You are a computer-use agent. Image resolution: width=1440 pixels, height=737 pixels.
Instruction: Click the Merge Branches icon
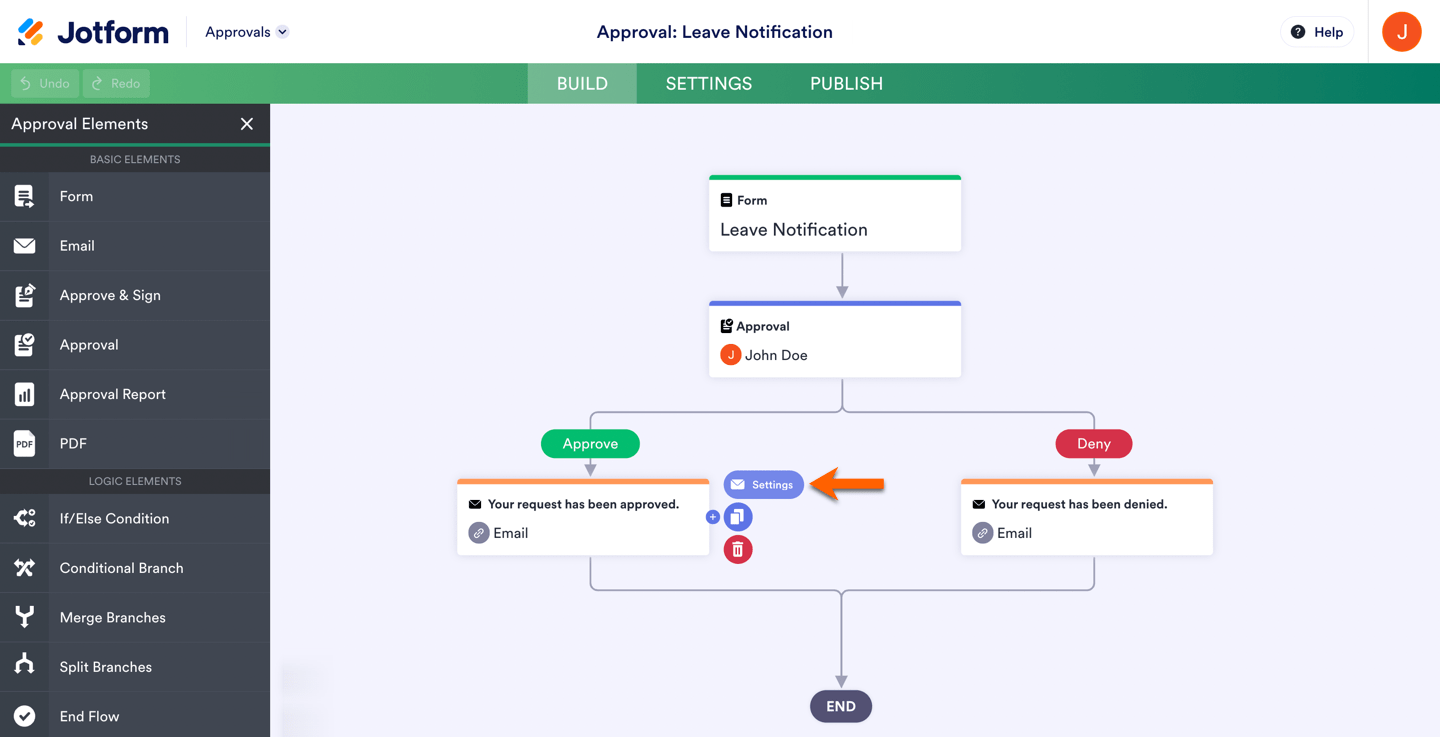pos(25,618)
